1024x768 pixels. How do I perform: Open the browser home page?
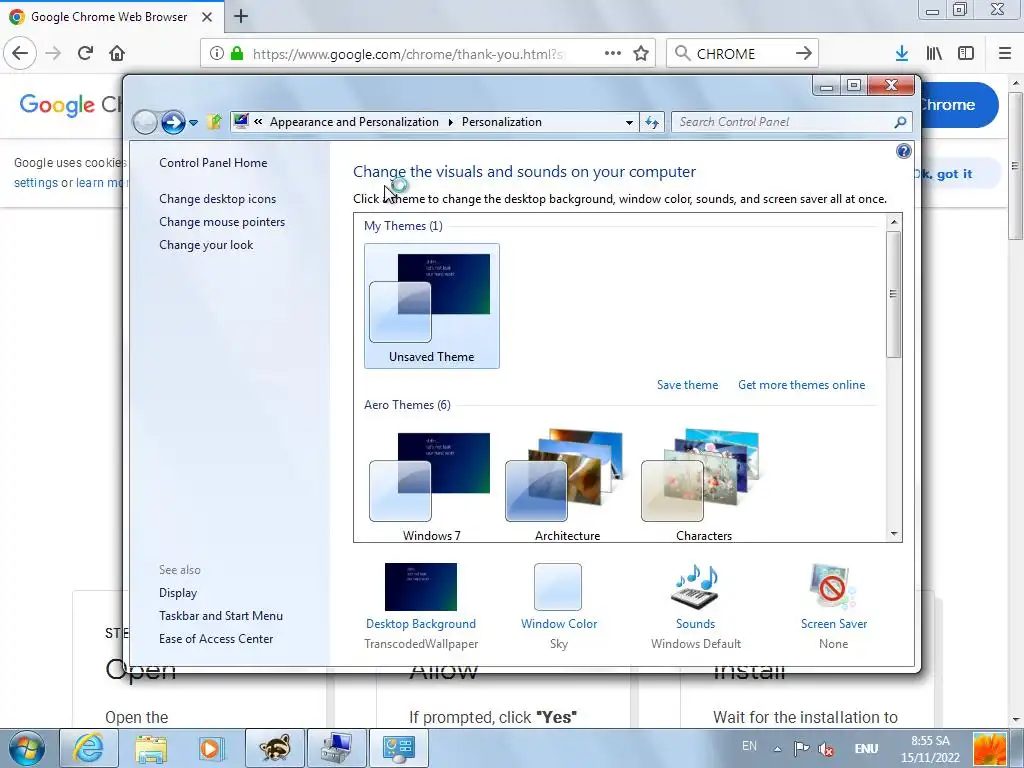tap(117, 53)
